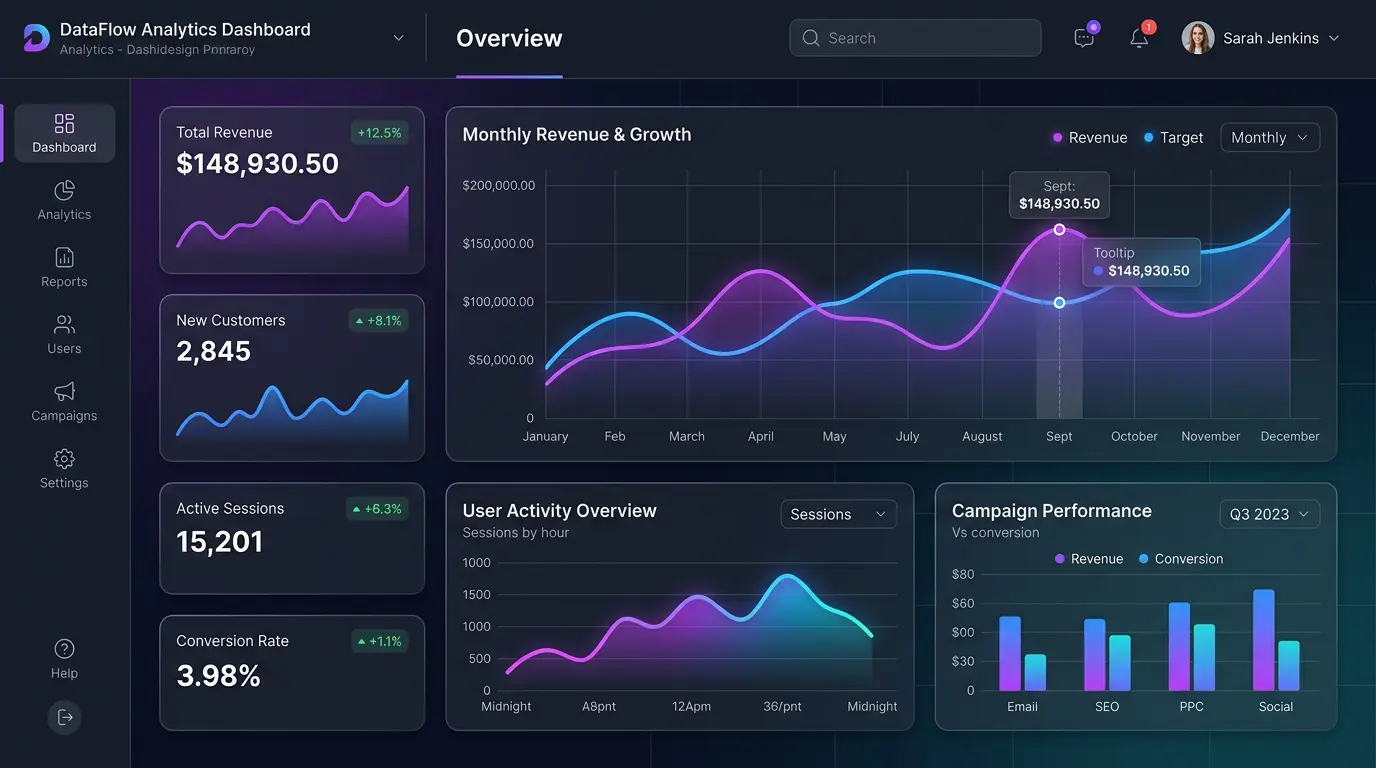Click the search magnifier icon
The image size is (1376, 768).
tap(811, 38)
